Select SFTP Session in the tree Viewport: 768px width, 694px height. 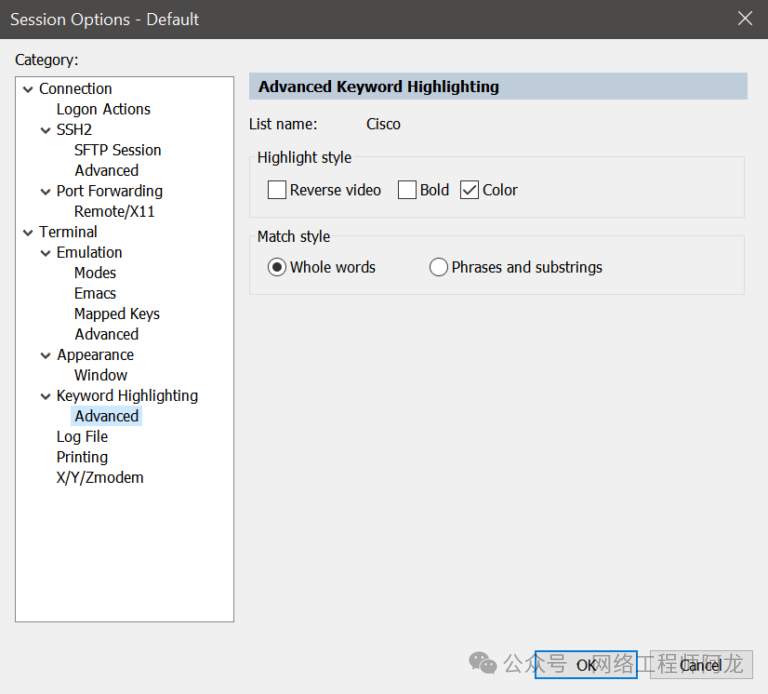click(x=117, y=150)
